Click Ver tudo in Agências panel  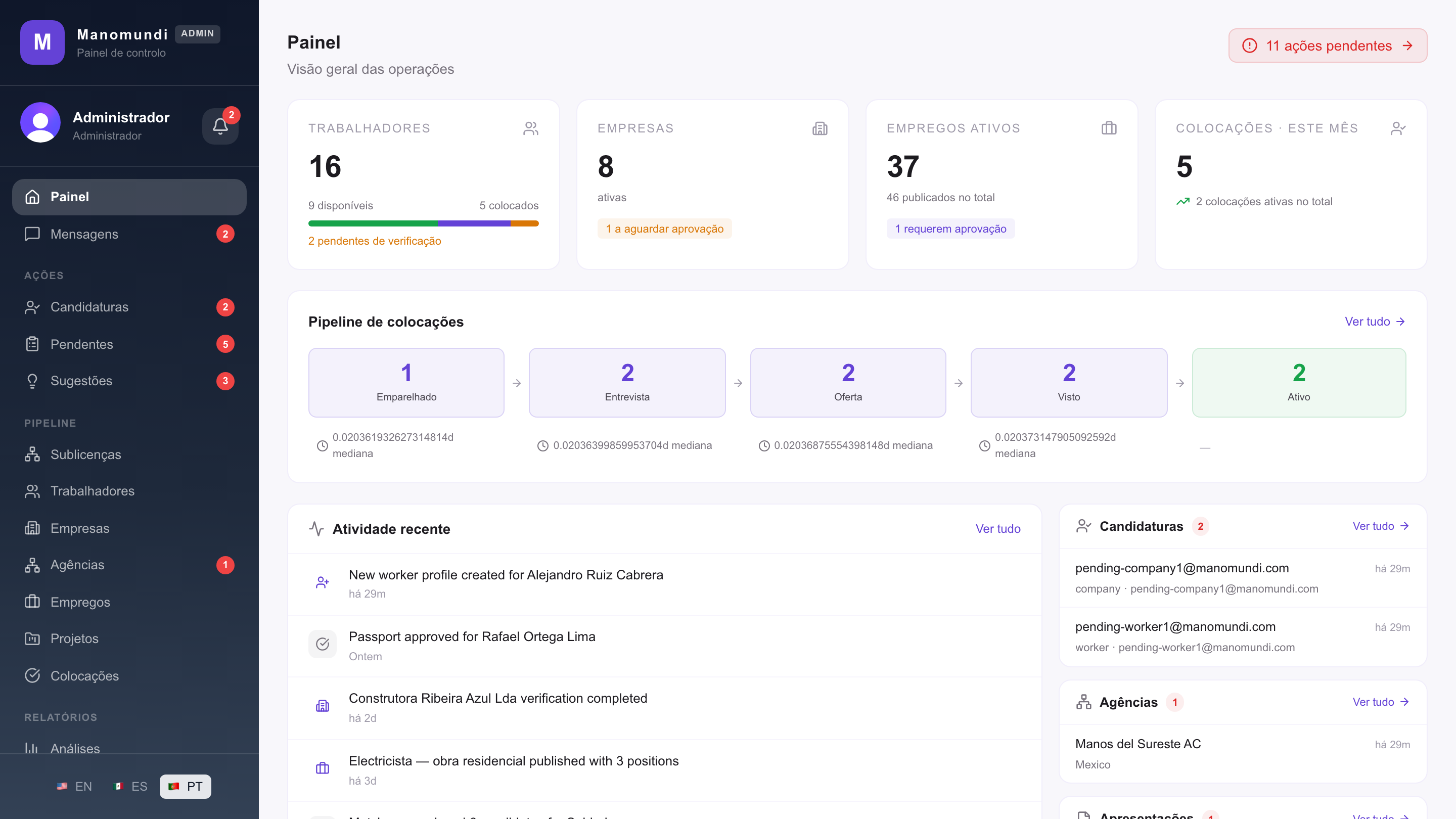click(1381, 702)
